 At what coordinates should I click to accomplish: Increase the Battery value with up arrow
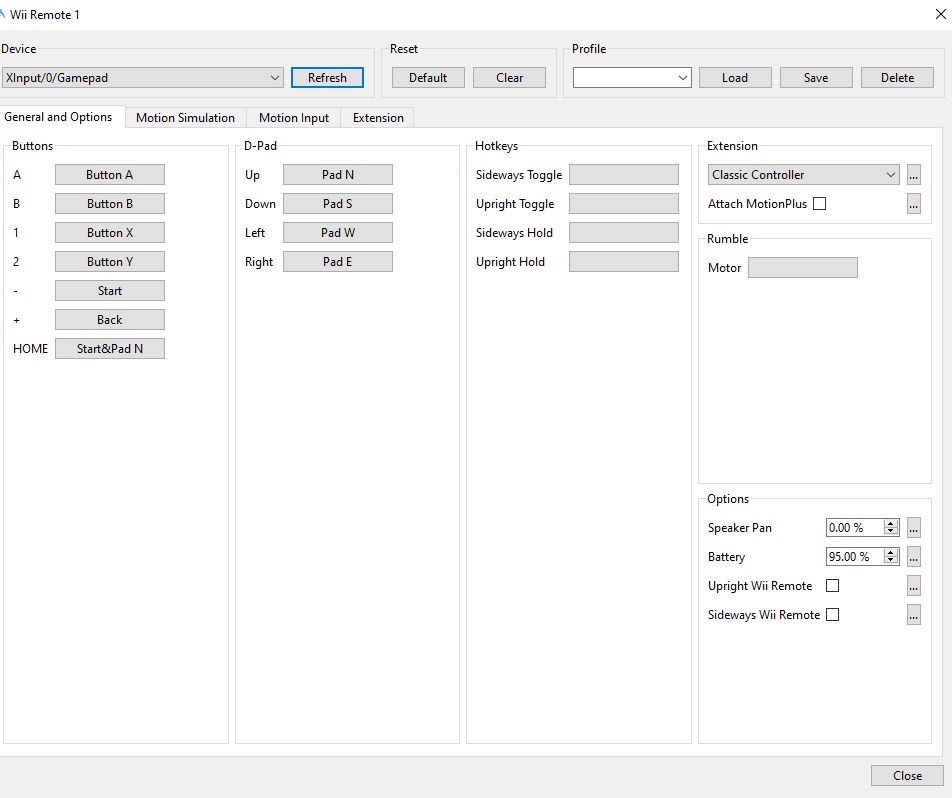pyautogui.click(x=891, y=553)
